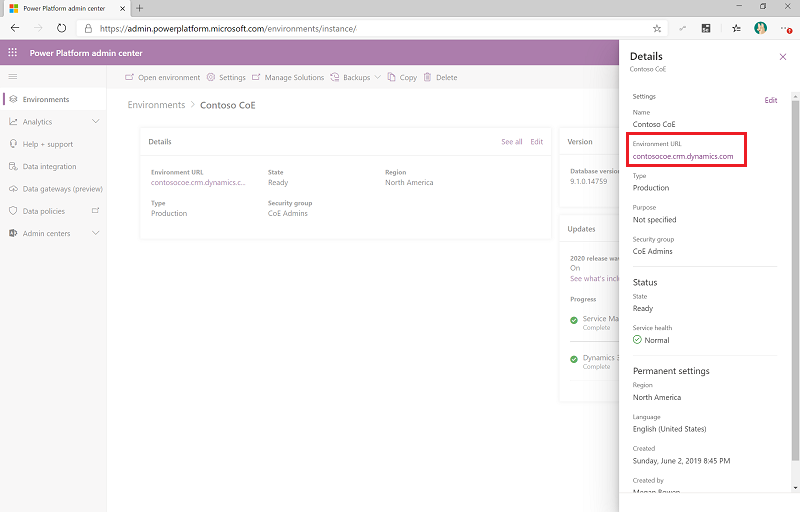Collapse the navigation hamburger menu
800x512 pixels.
pyautogui.click(x=13, y=76)
